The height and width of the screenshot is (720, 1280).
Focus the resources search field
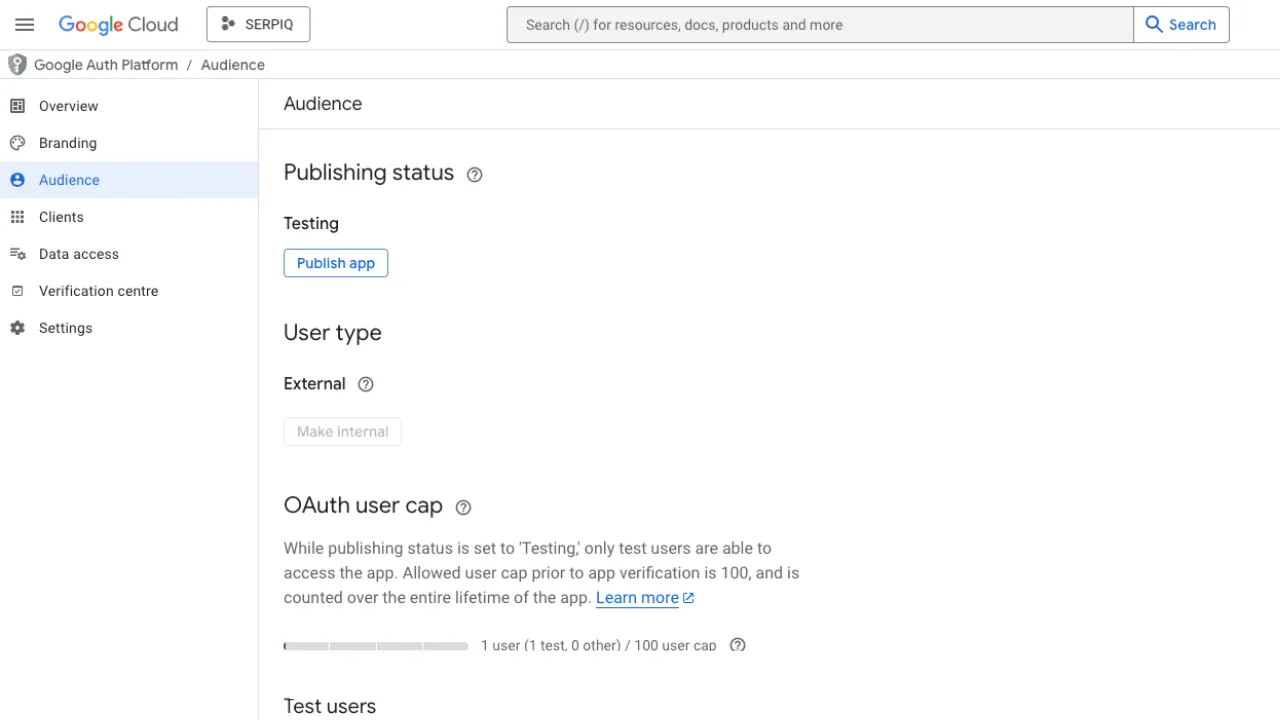(820, 25)
